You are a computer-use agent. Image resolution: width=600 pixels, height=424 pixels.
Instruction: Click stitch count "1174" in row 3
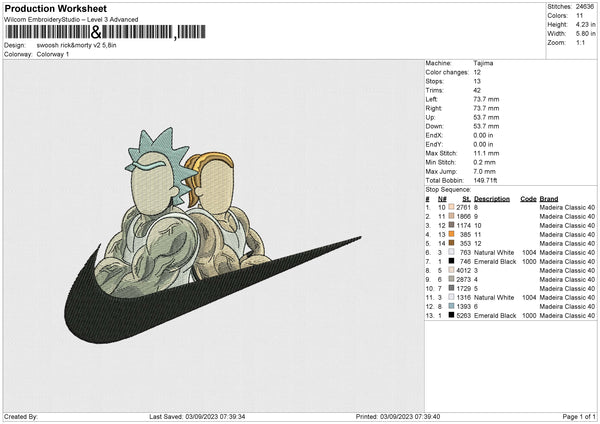pos(463,225)
